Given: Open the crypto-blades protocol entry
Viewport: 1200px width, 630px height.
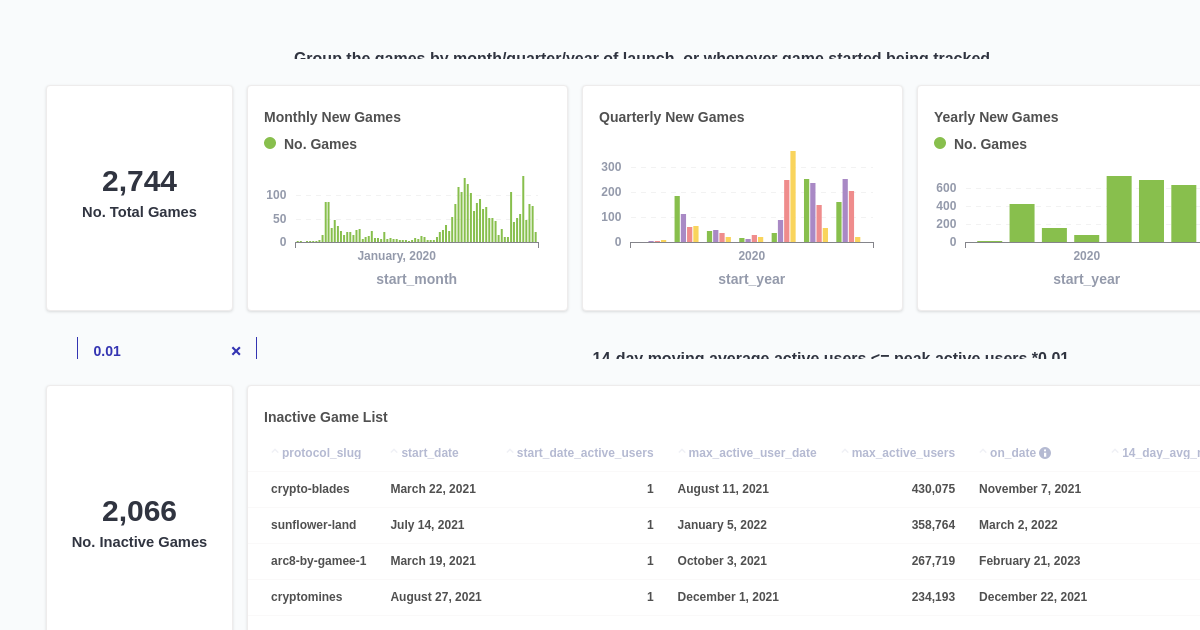Looking at the screenshot, I should pyautogui.click(x=310, y=488).
